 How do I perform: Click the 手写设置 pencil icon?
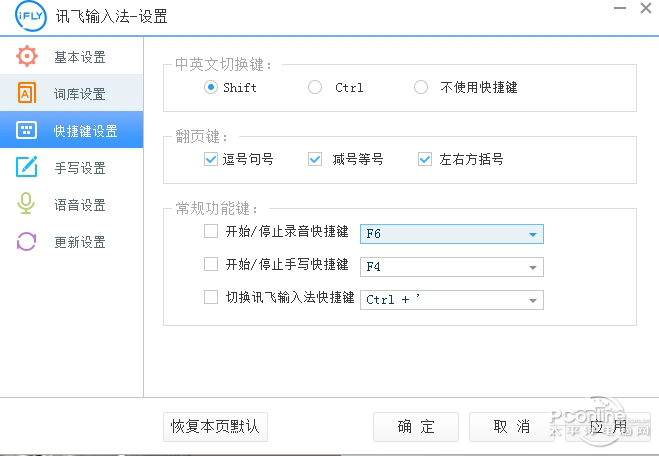click(27, 168)
